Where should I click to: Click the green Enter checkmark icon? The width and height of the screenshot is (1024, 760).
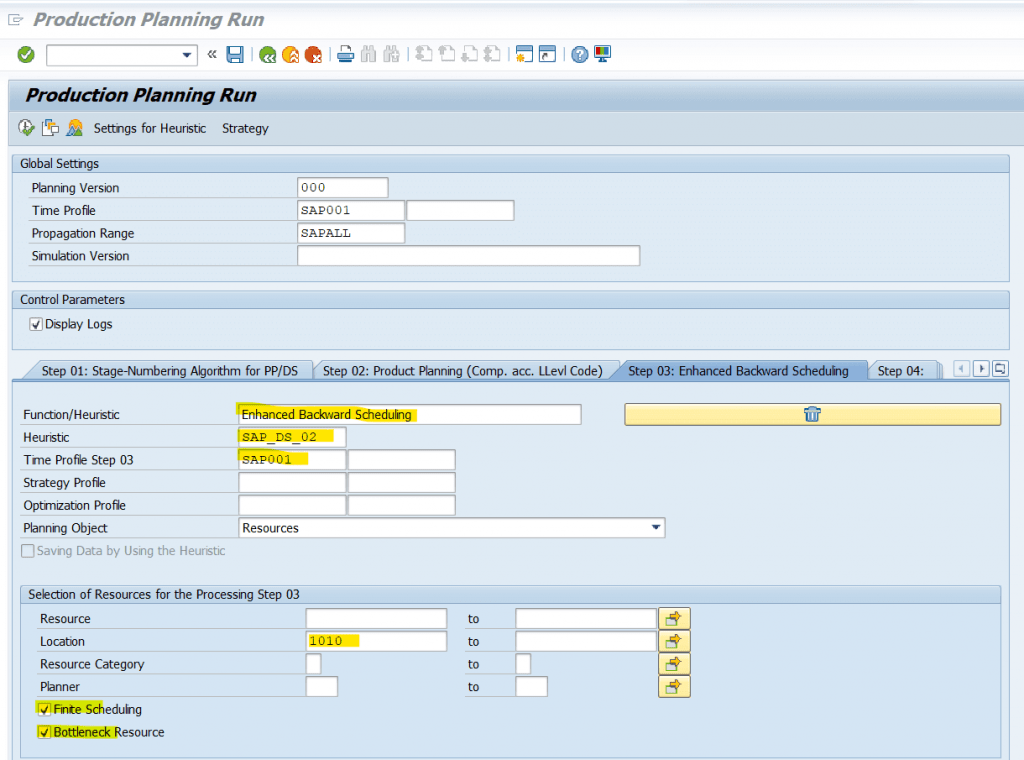click(26, 55)
